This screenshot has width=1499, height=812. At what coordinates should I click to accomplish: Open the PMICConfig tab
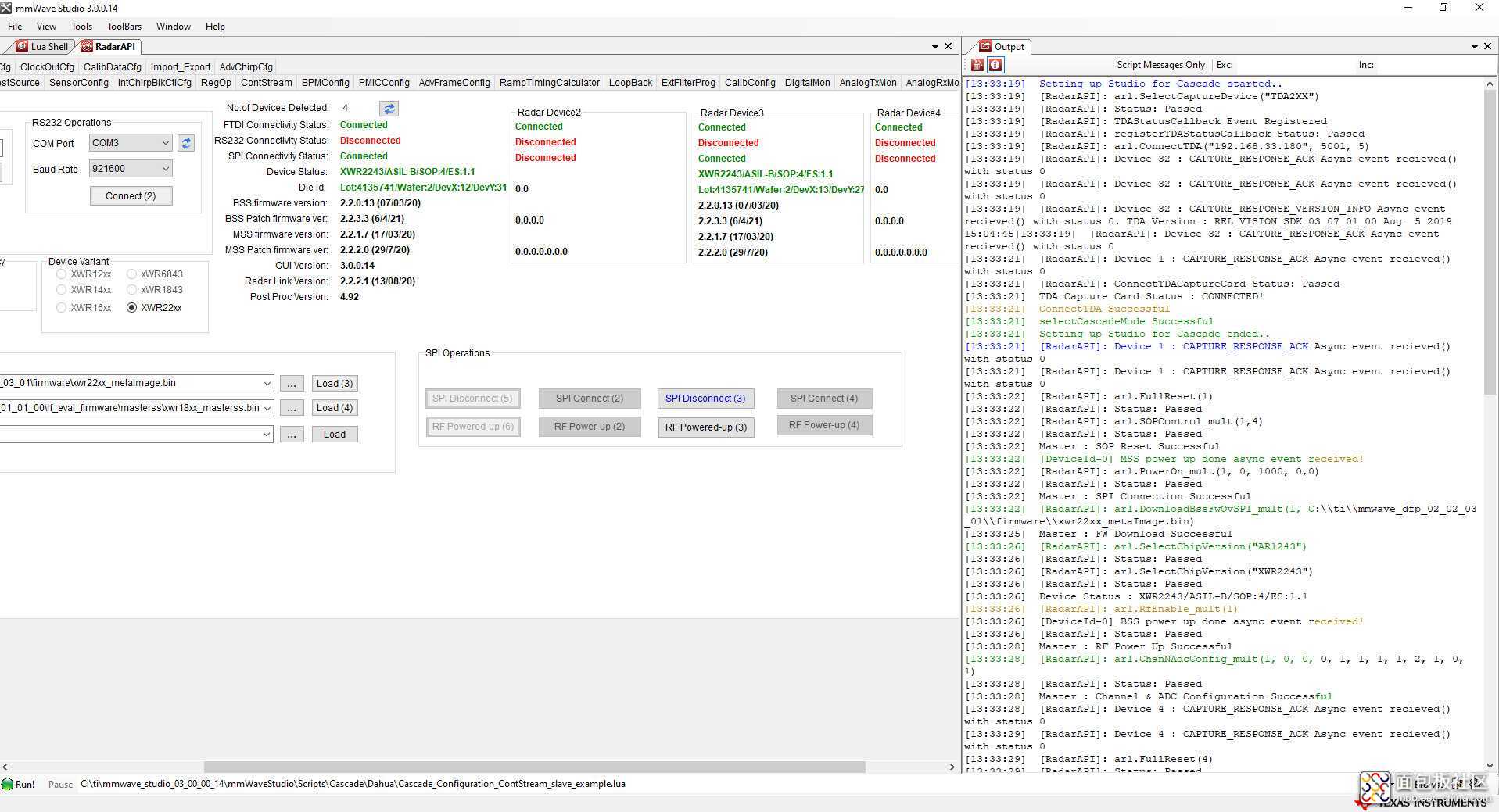pos(384,83)
